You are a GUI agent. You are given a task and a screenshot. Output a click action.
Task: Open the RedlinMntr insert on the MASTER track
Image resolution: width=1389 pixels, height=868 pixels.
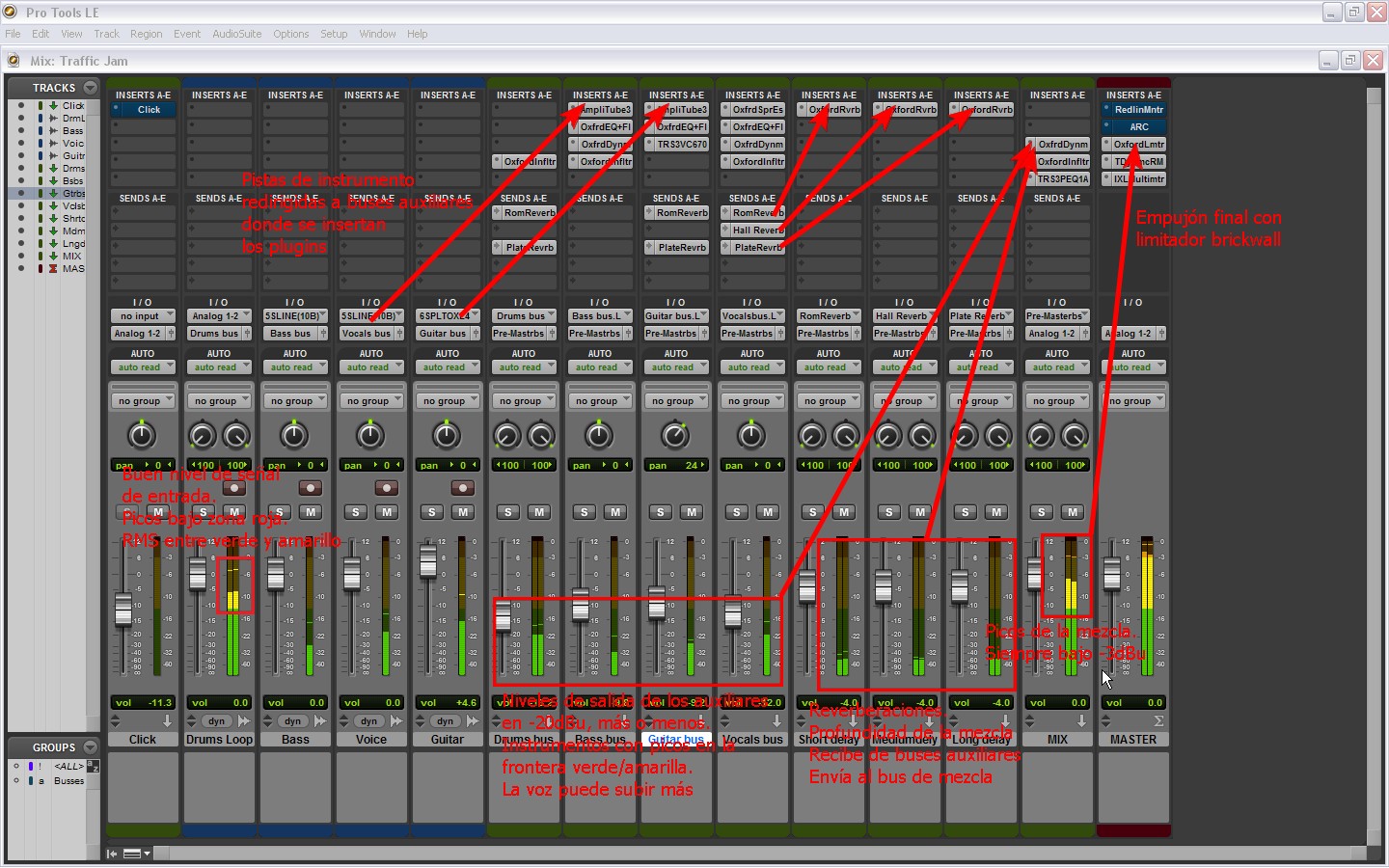pos(1133,110)
